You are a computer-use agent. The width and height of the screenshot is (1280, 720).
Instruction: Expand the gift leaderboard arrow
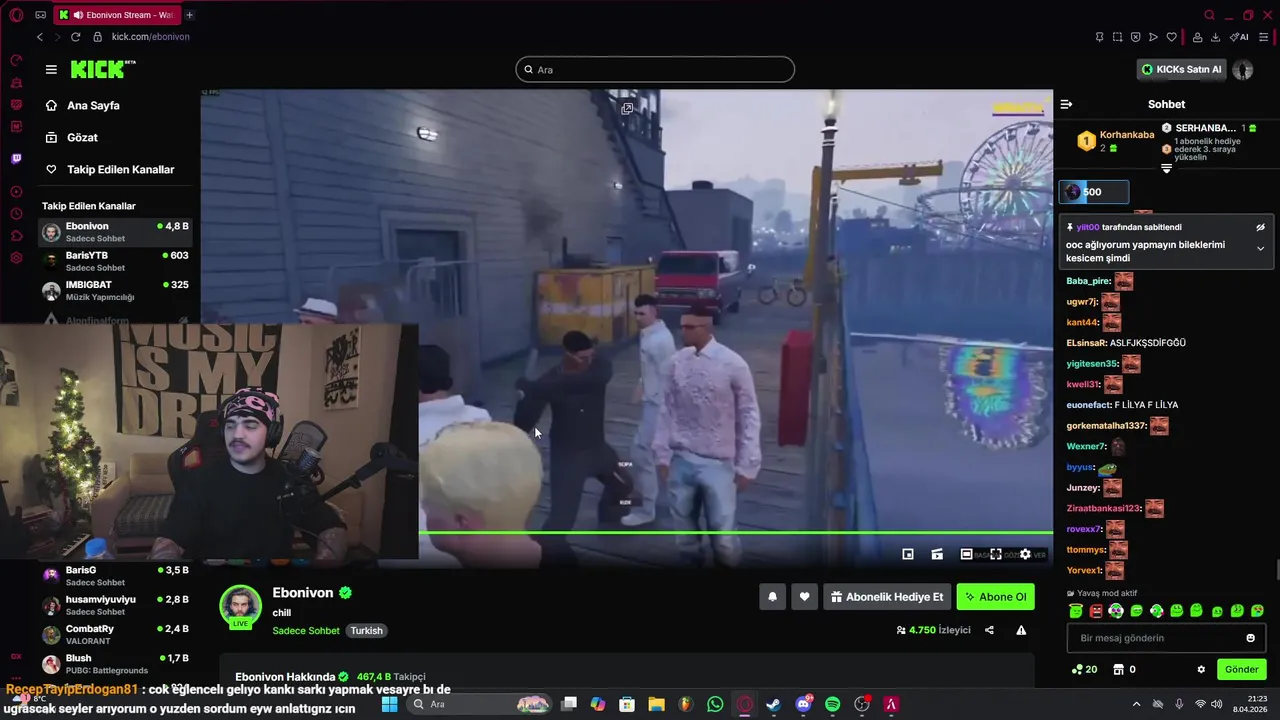coord(1166,169)
